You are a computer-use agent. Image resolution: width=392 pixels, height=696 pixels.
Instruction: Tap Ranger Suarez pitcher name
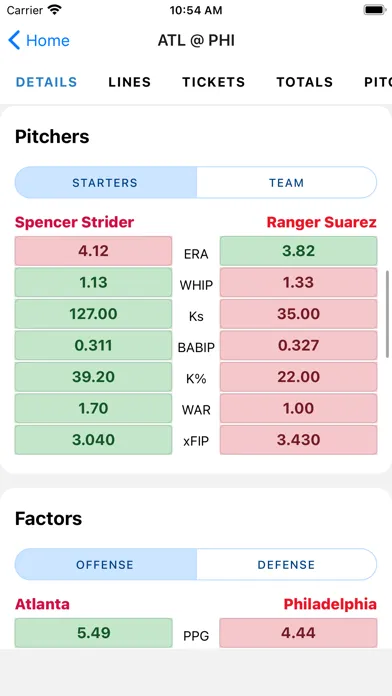coord(321,222)
